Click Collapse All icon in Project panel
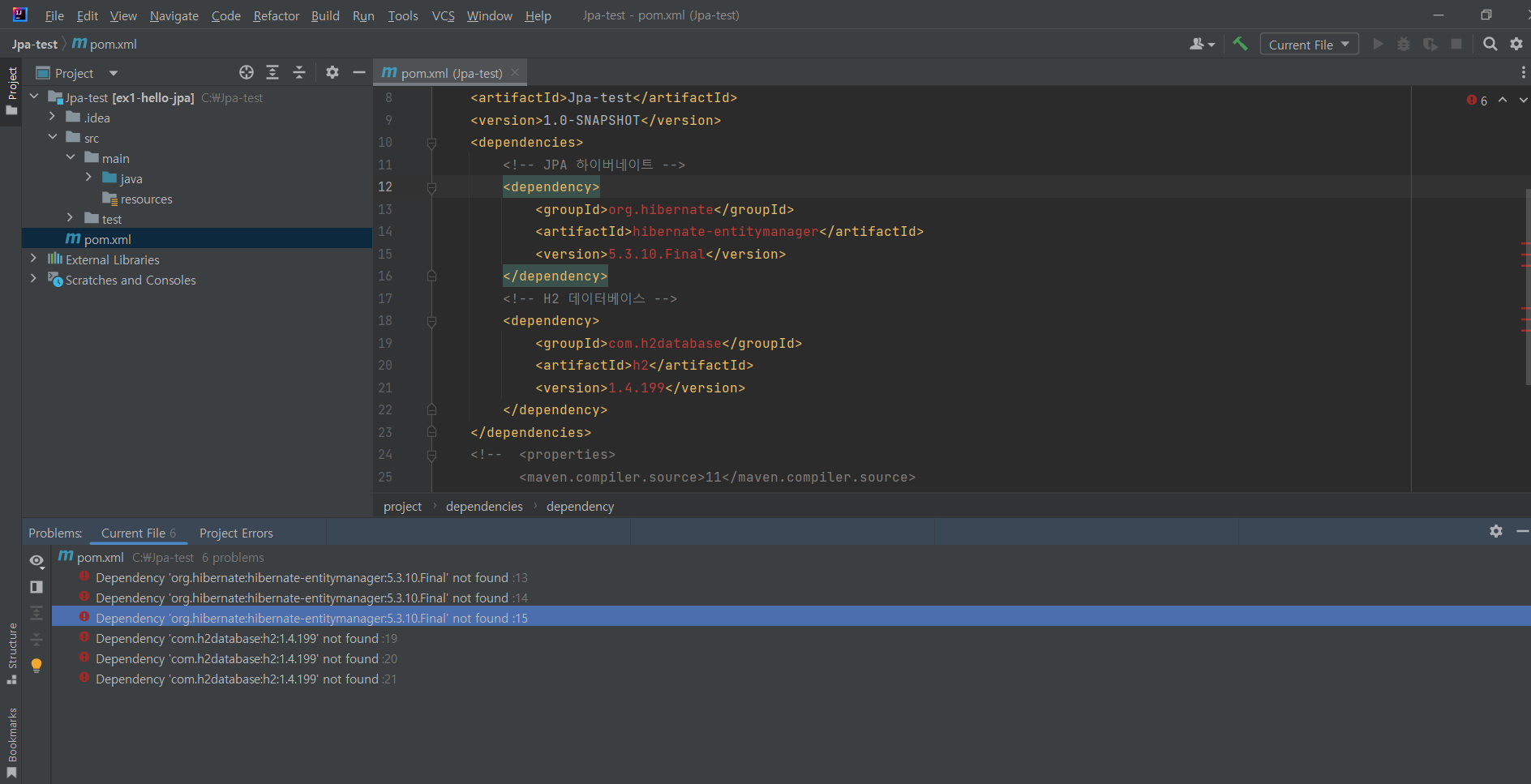The image size is (1531, 784). click(299, 72)
